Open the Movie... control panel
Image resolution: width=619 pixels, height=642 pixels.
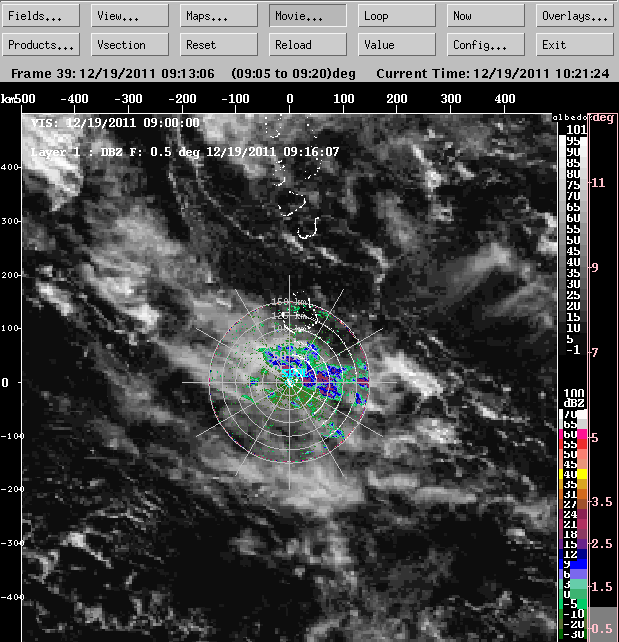click(x=308, y=16)
